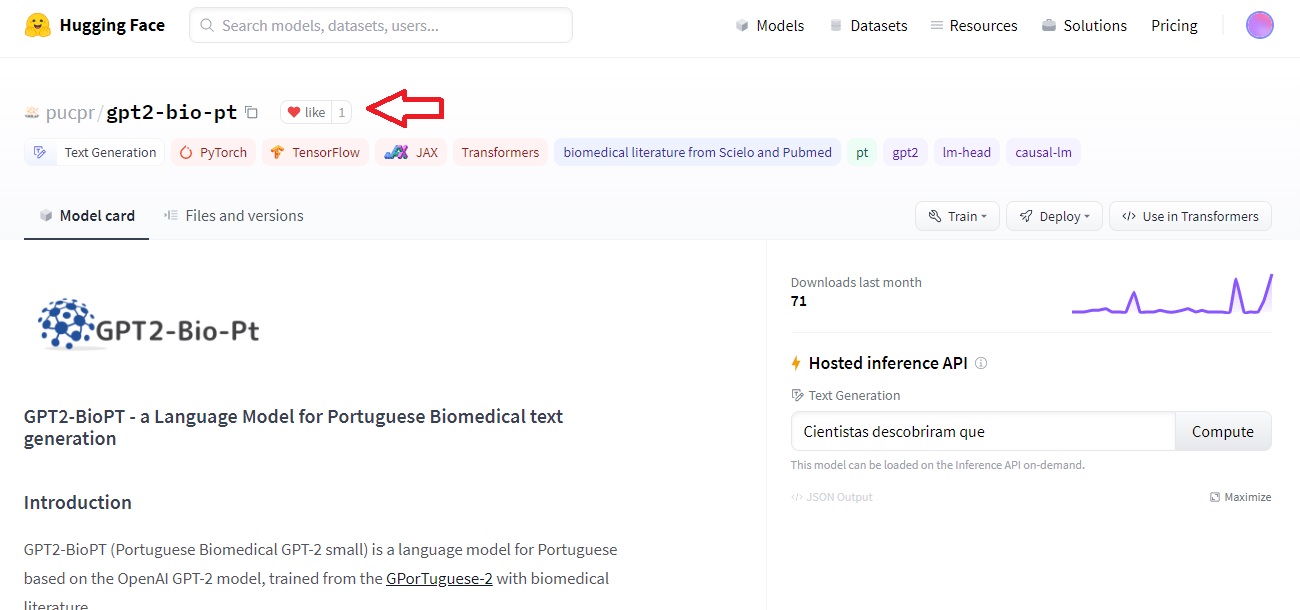1300x610 pixels.
Task: Click the lightning bolt inference icon
Action: coord(796,363)
